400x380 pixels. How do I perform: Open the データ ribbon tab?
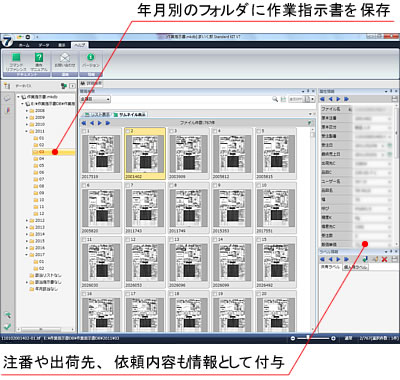pos(44,45)
